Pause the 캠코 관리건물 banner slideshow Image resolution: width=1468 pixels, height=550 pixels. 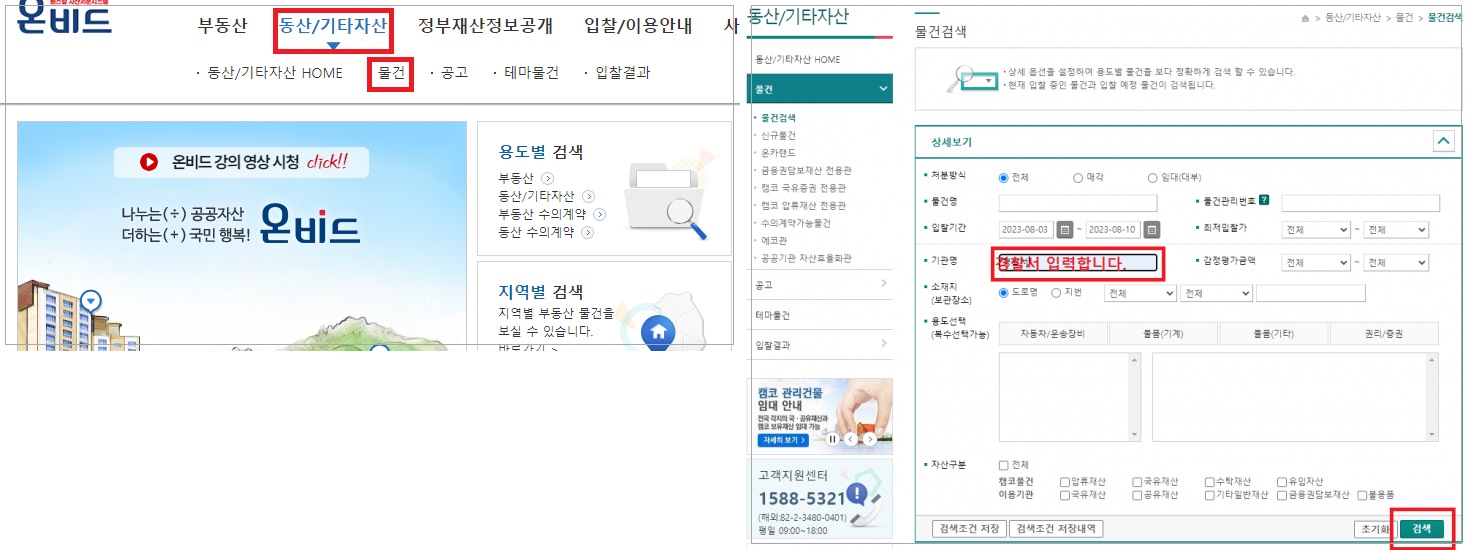(832, 438)
